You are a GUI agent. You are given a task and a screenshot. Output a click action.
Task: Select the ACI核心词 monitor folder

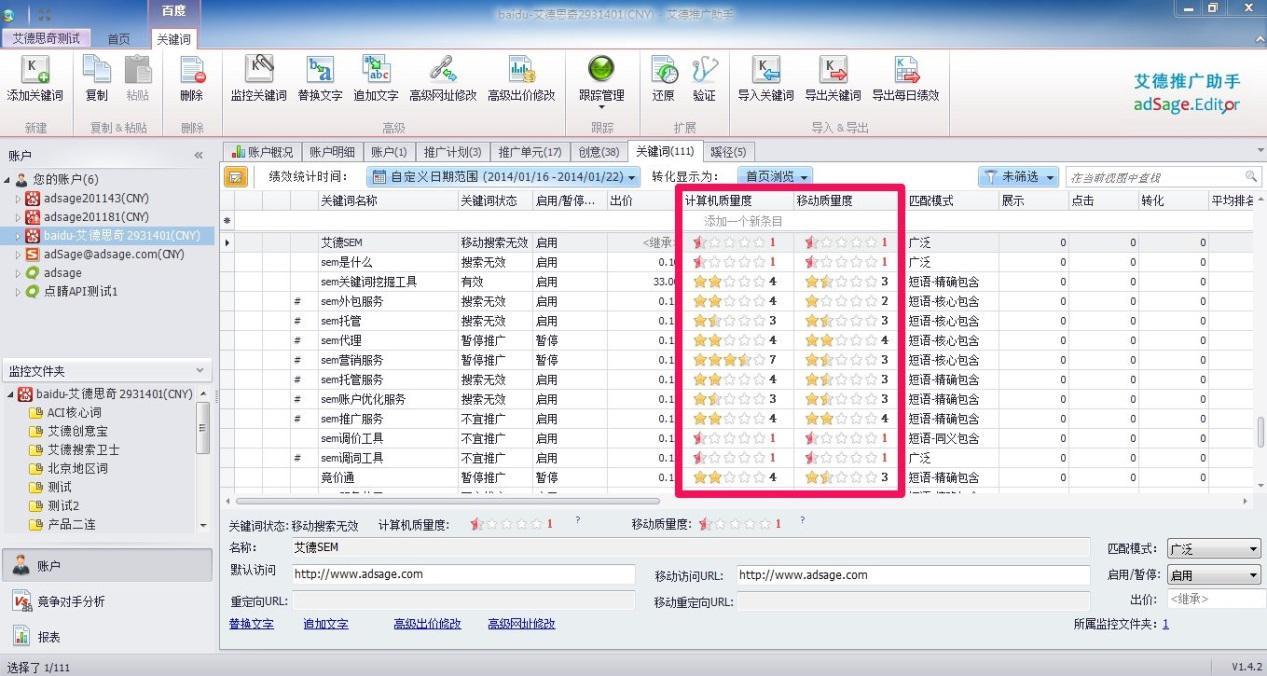point(74,412)
